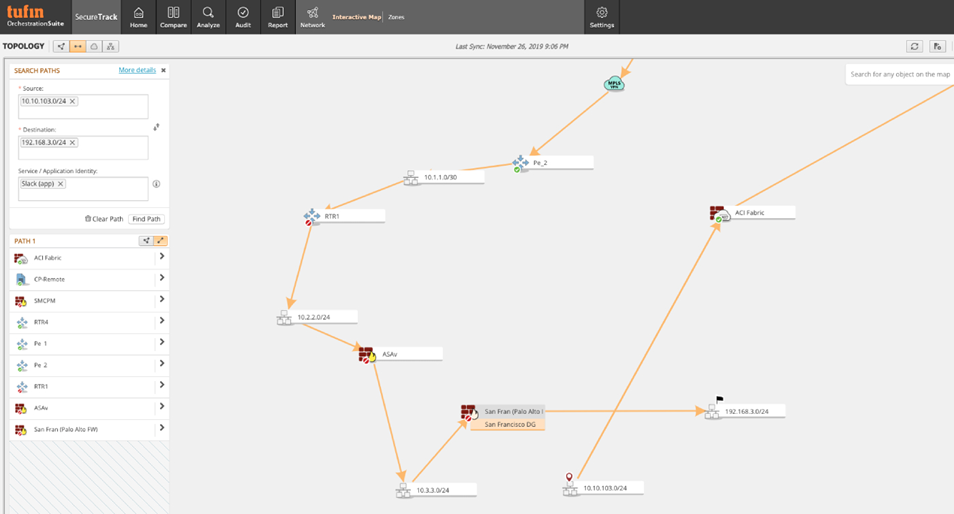Click the ASAv firewall icon in path list
Viewport: 954px width, 514px height.
21,408
